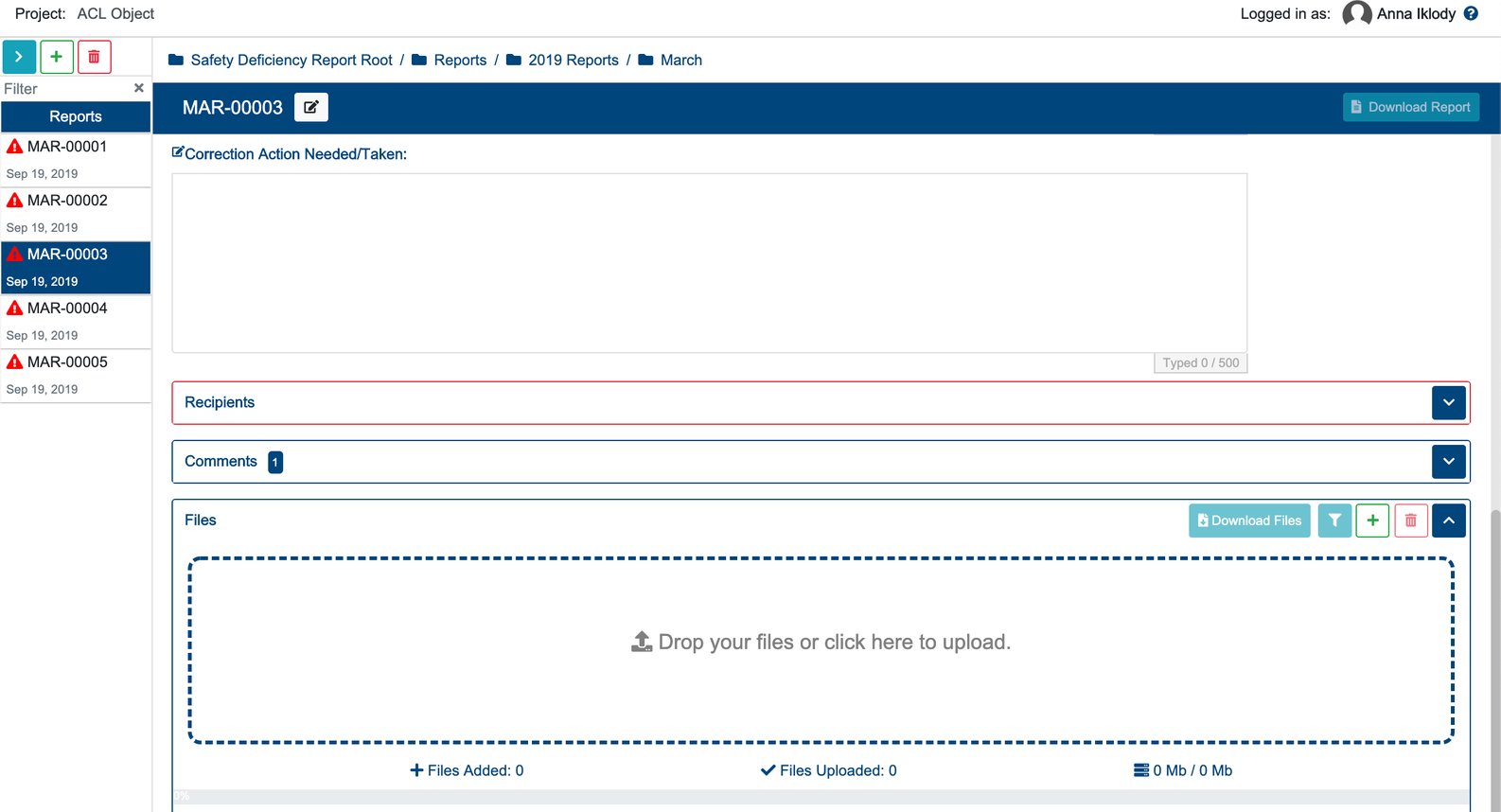Clear the Filter field with the X
1501x812 pixels.
139,88
